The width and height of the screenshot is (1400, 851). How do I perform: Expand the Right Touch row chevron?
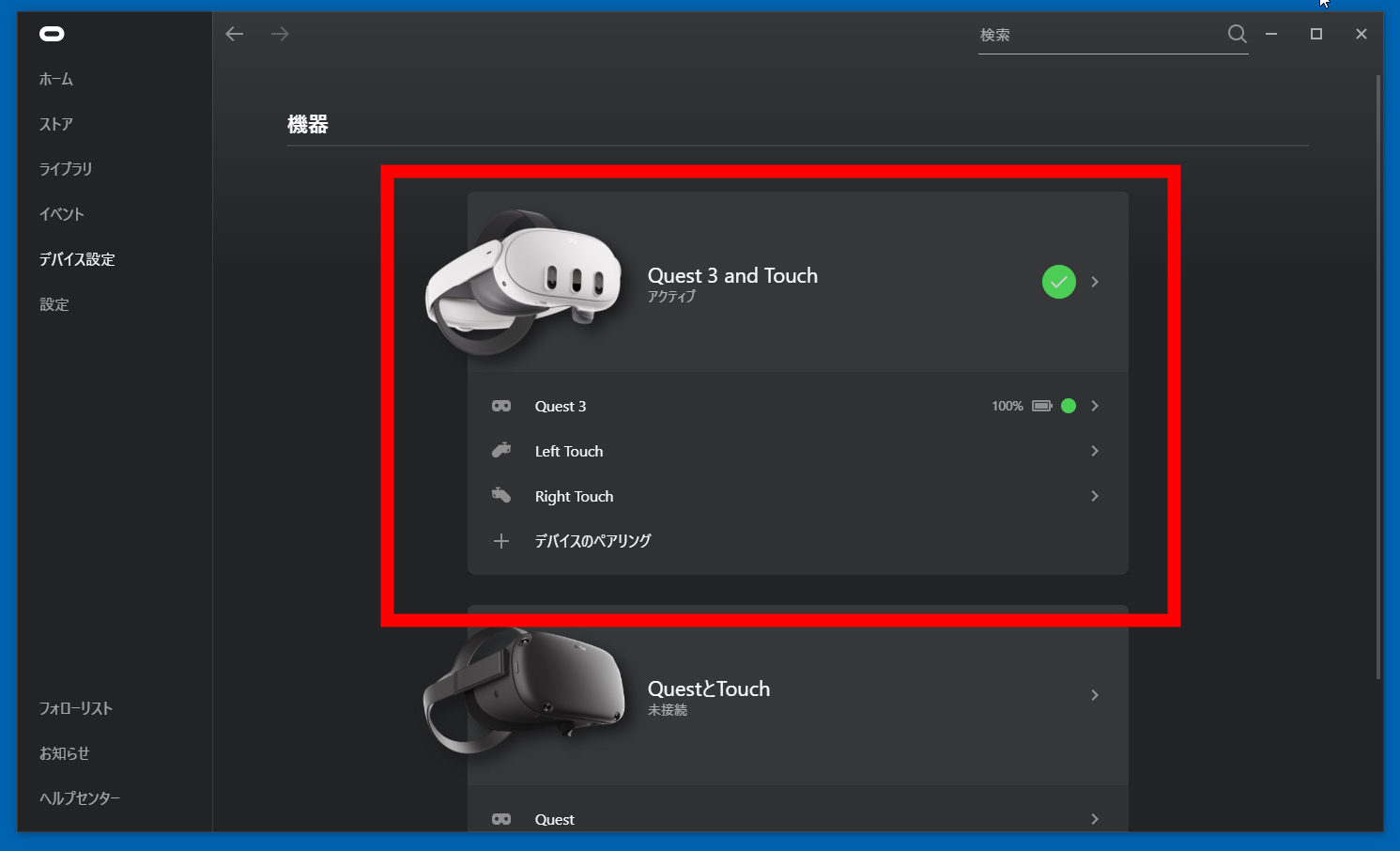1095,496
